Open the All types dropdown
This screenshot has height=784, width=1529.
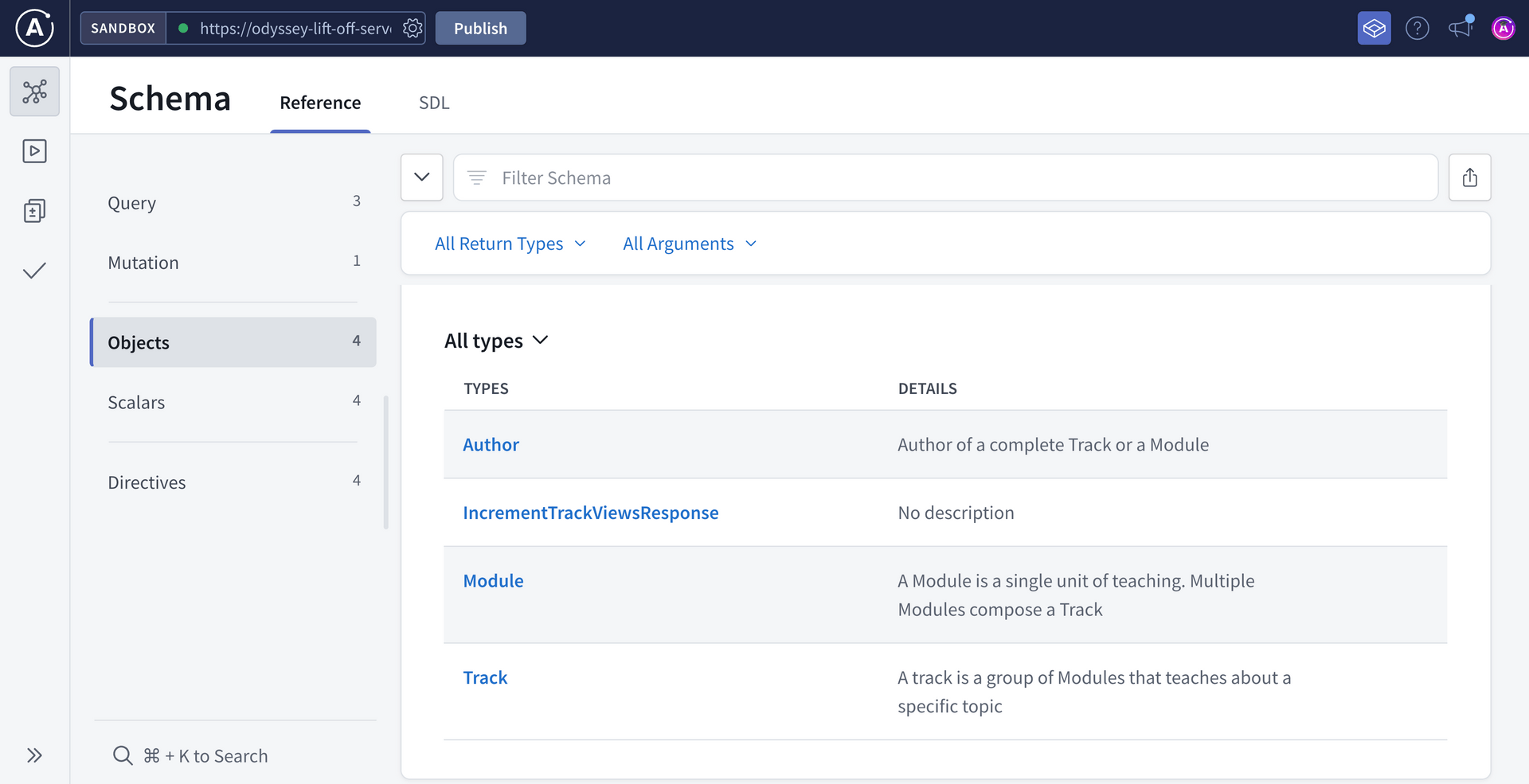496,341
